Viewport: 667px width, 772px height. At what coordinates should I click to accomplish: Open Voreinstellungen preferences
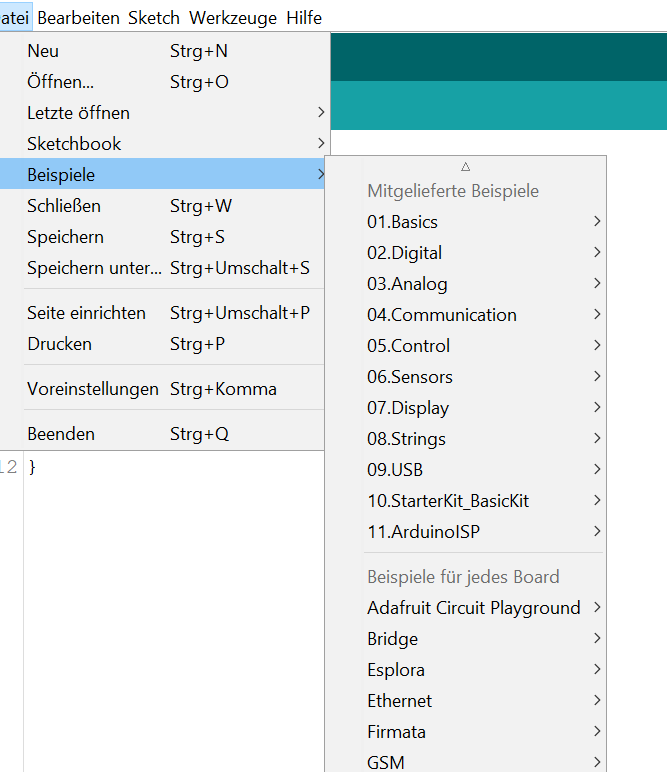93,389
